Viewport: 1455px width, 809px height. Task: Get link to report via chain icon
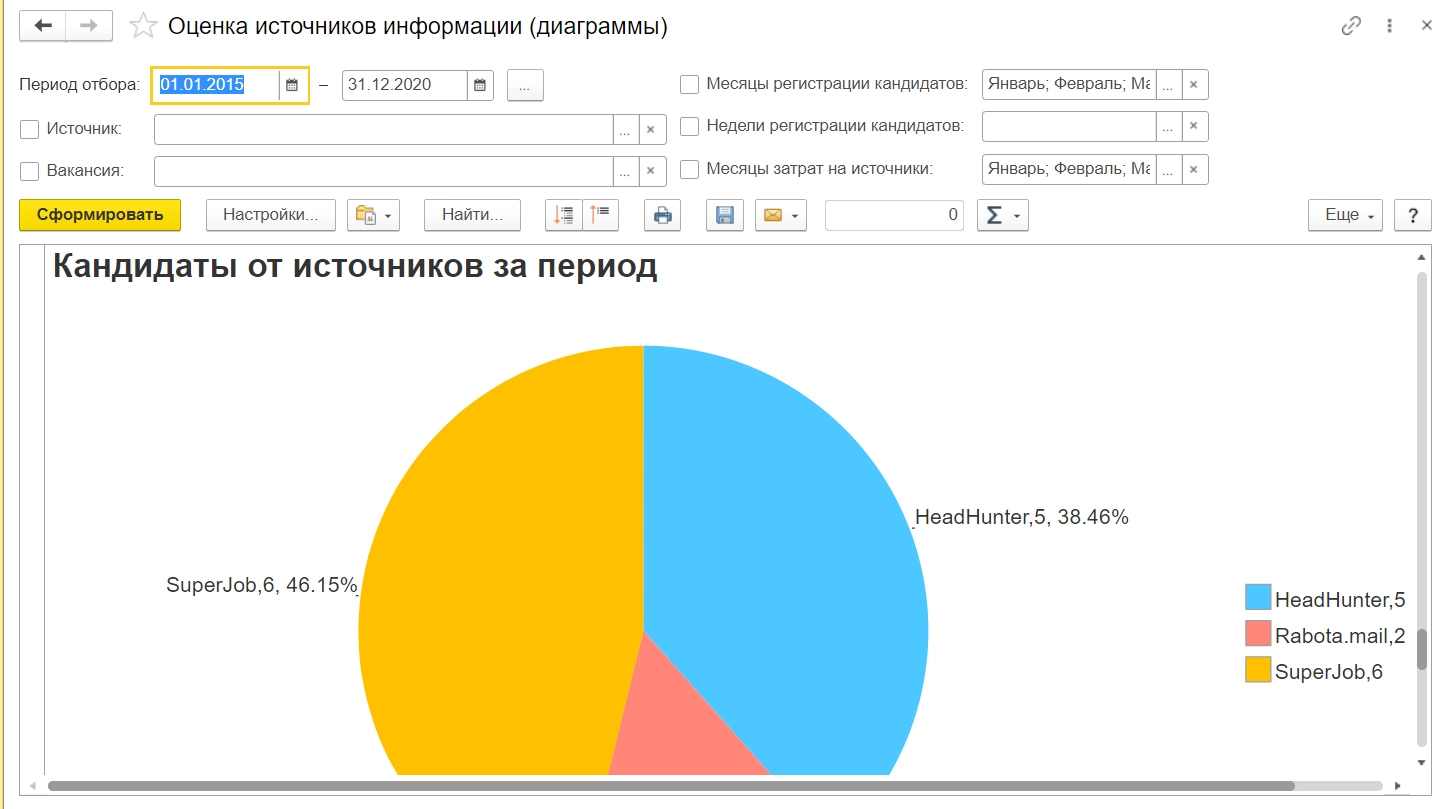[1351, 26]
